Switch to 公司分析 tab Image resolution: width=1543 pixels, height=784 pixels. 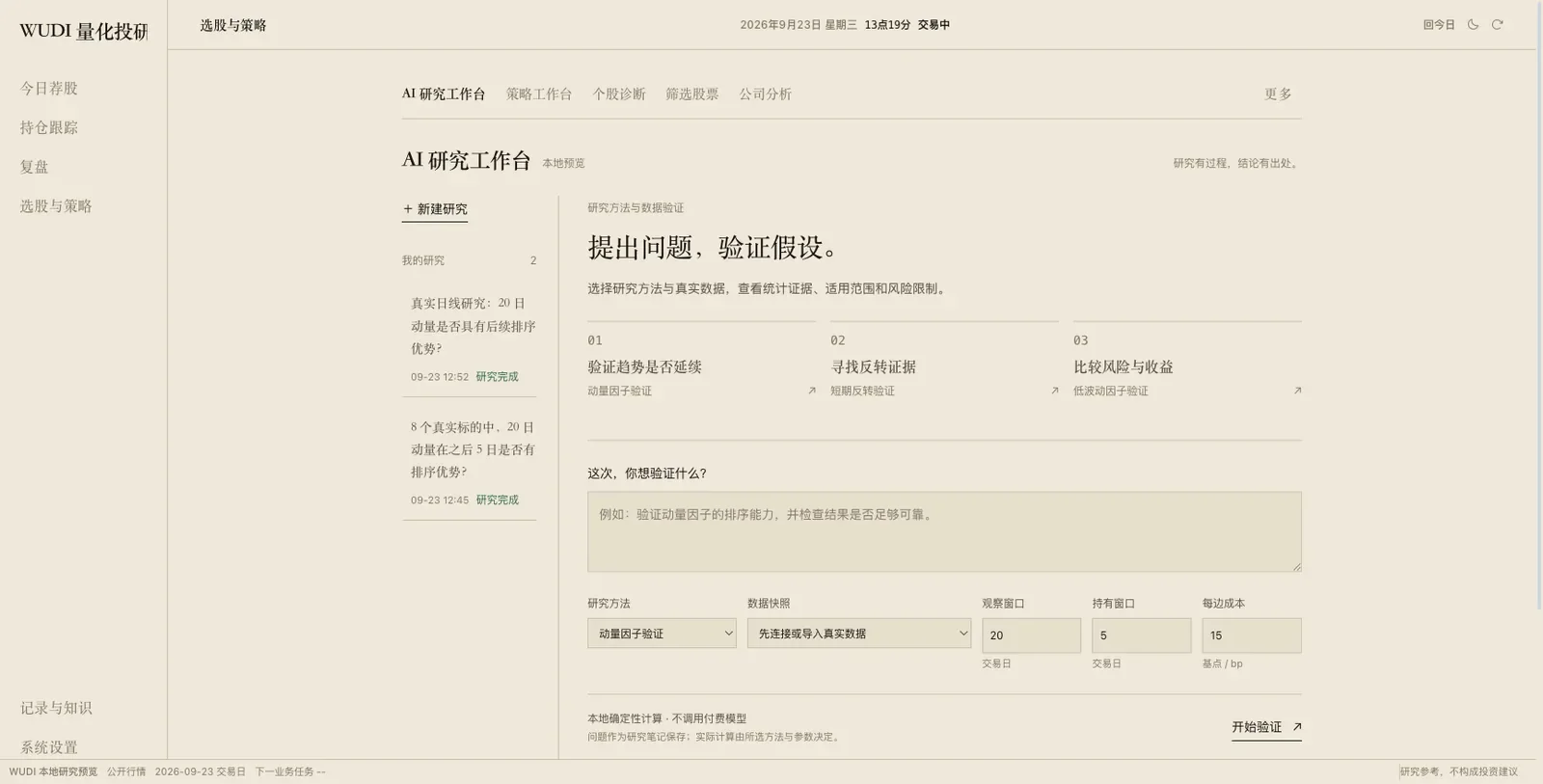point(766,94)
